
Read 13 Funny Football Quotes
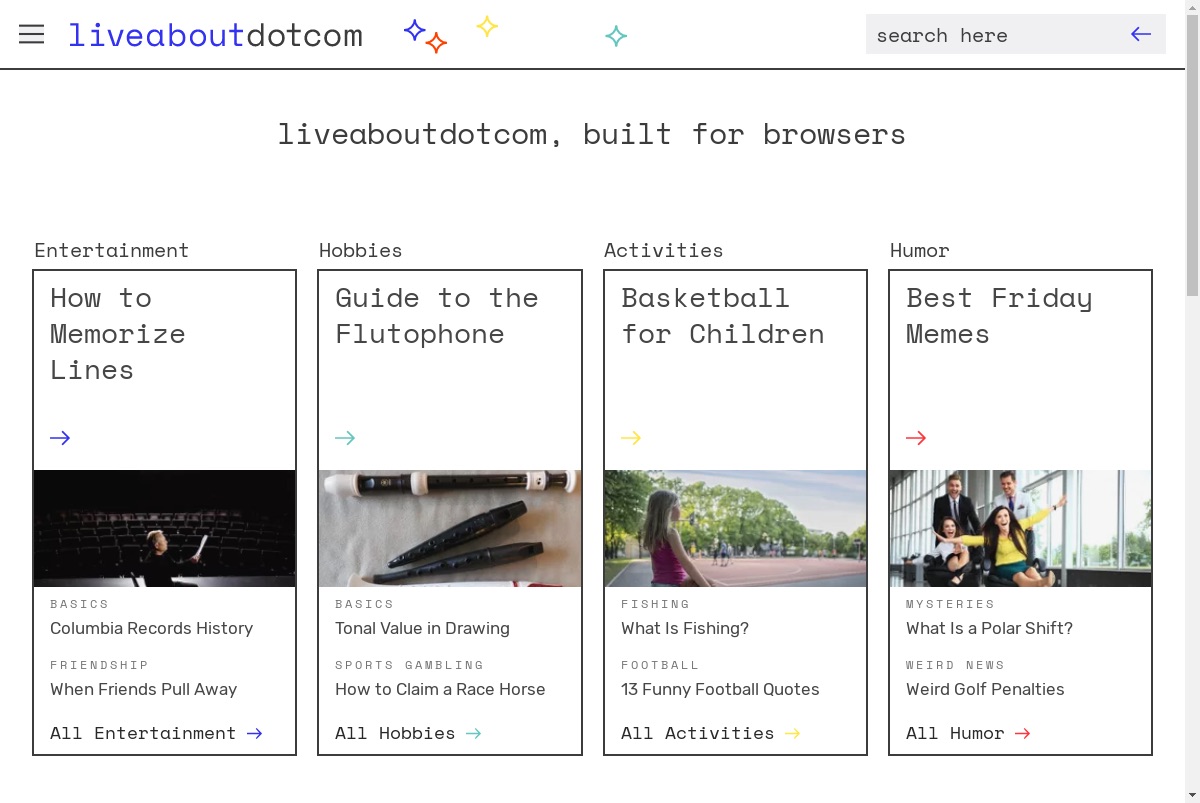[720, 690]
